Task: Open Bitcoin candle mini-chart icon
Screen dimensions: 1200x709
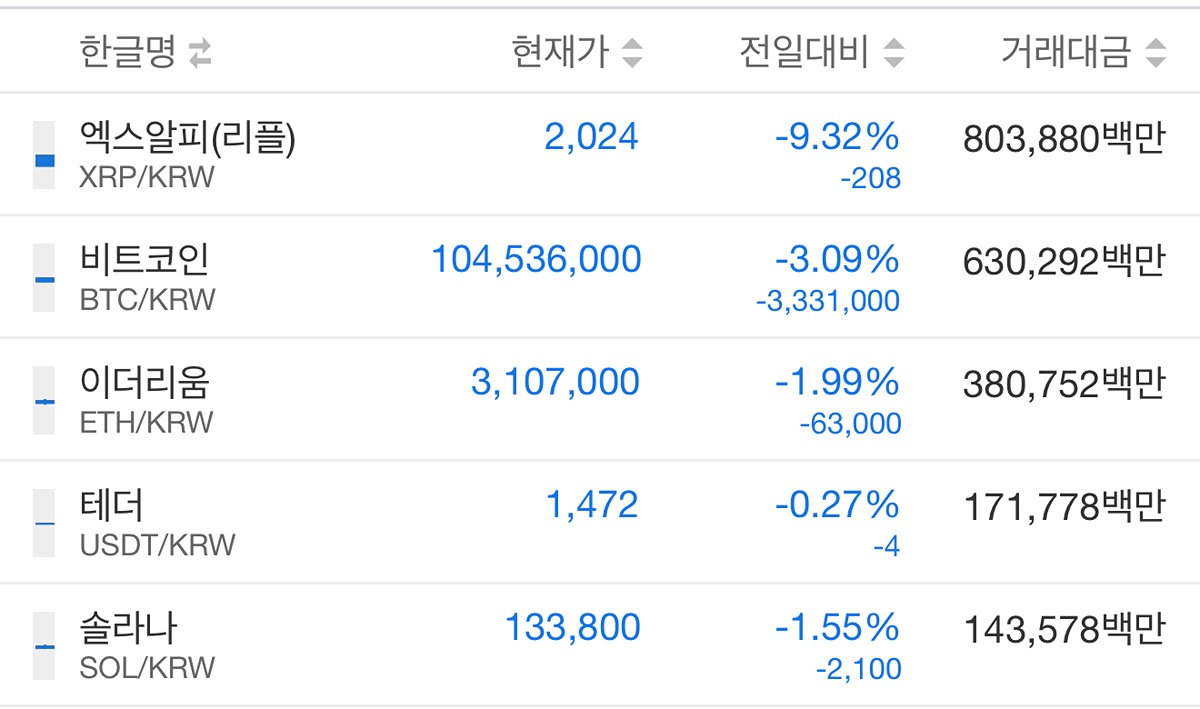Action: coord(44,278)
